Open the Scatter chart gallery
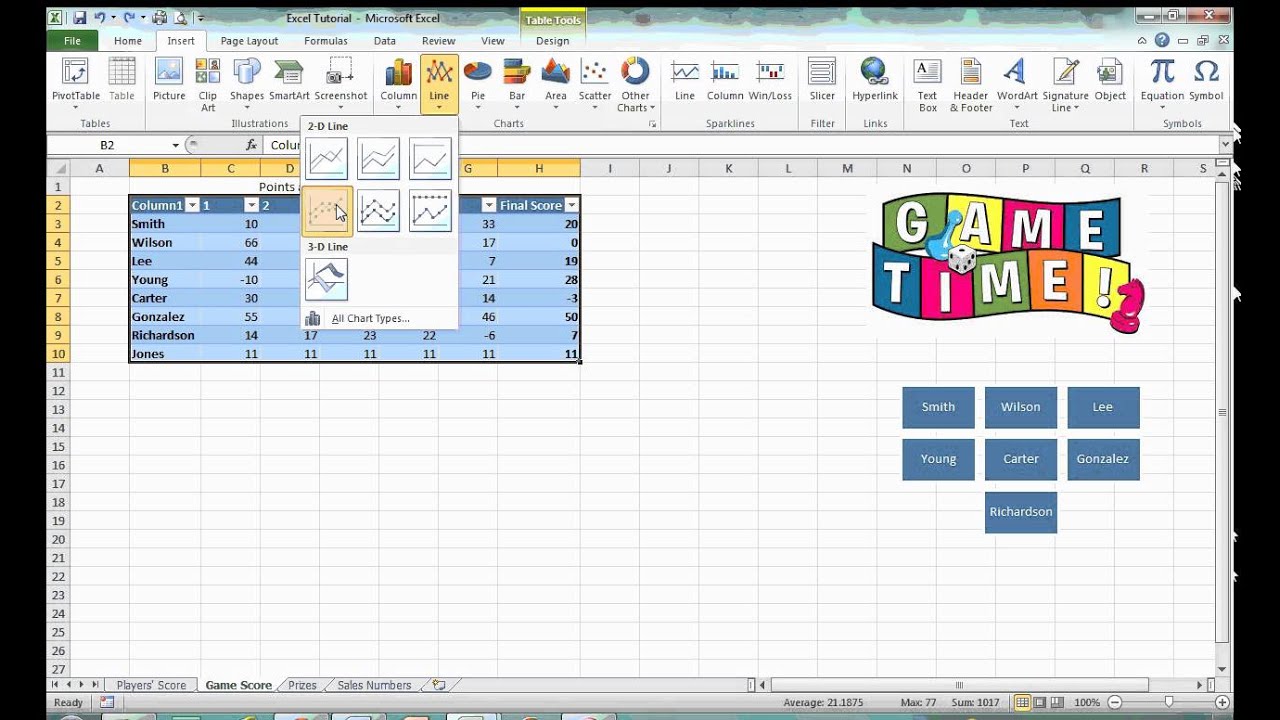The width and height of the screenshot is (1280, 720). click(595, 83)
